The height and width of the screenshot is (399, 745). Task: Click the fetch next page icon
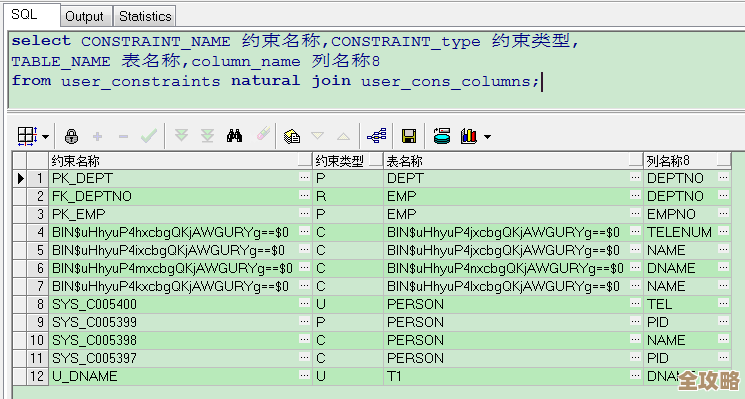click(181, 136)
